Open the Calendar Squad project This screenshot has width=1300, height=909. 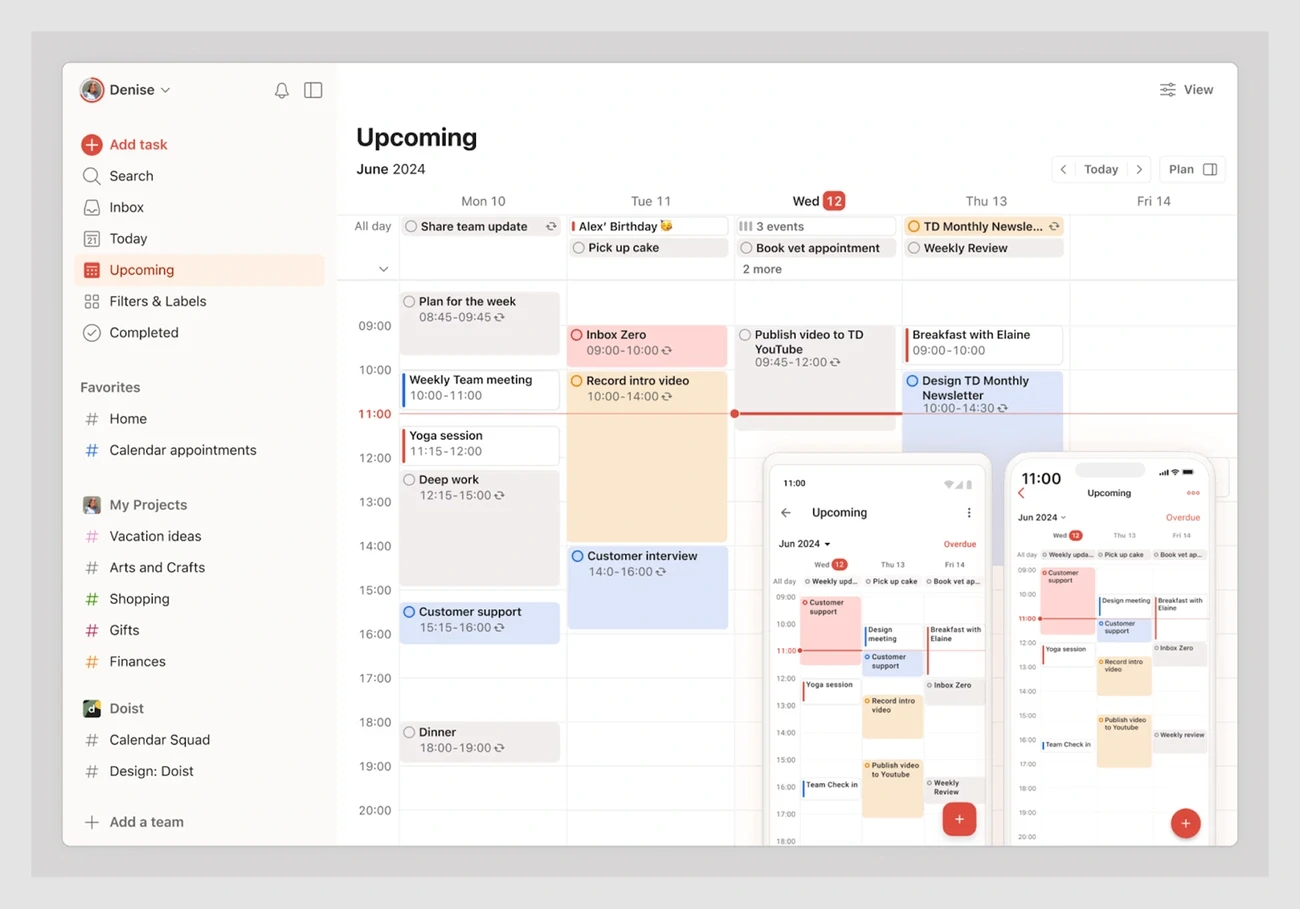point(158,739)
